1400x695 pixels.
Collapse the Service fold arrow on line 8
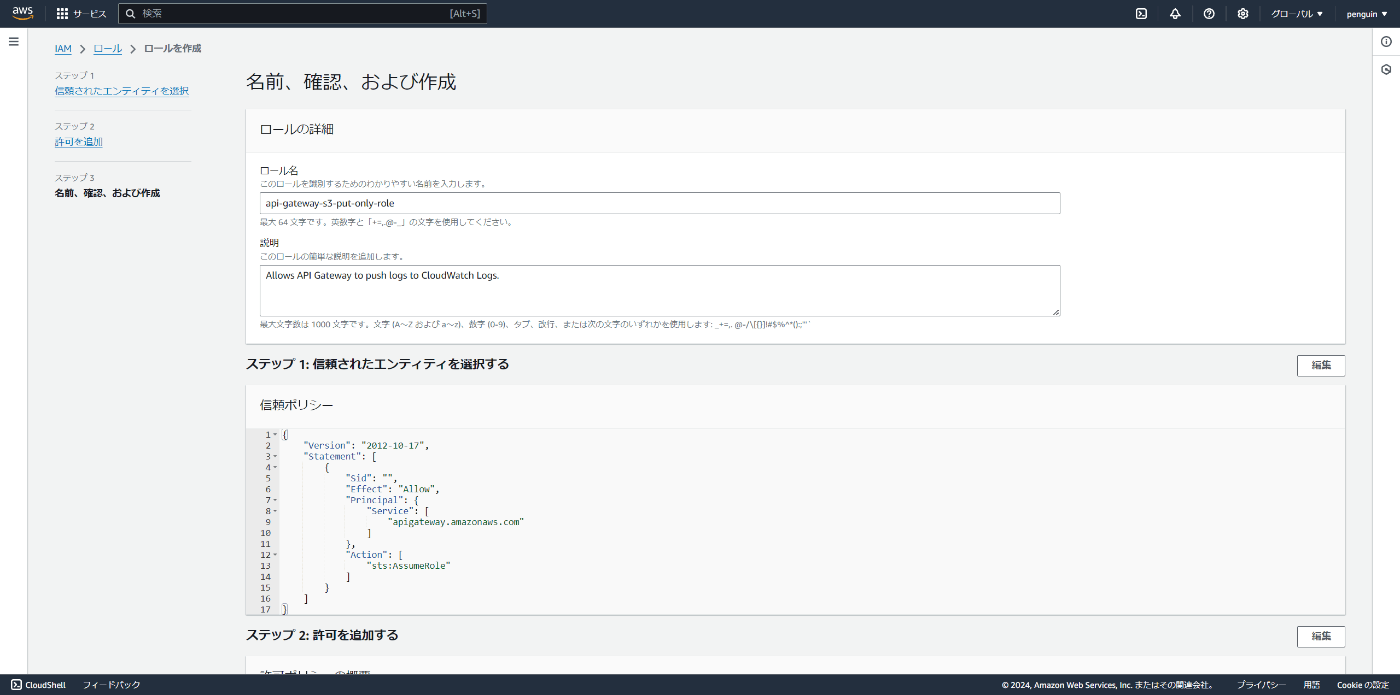click(275, 511)
